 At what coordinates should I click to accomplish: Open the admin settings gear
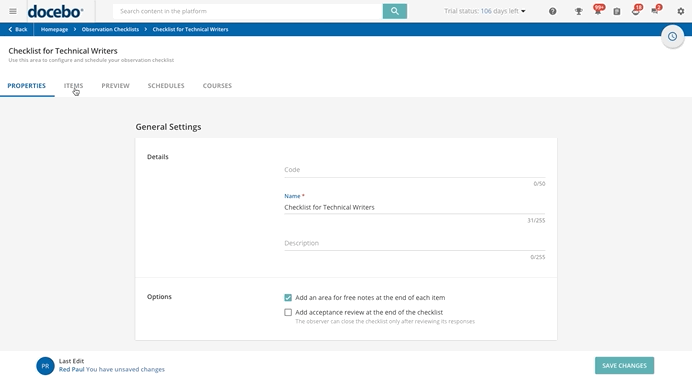click(x=681, y=11)
